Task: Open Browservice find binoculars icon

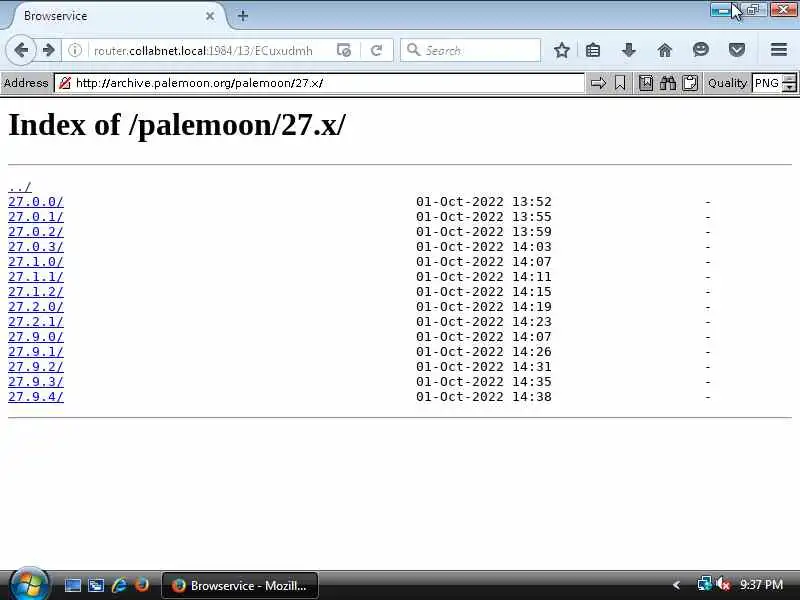Action: [668, 83]
